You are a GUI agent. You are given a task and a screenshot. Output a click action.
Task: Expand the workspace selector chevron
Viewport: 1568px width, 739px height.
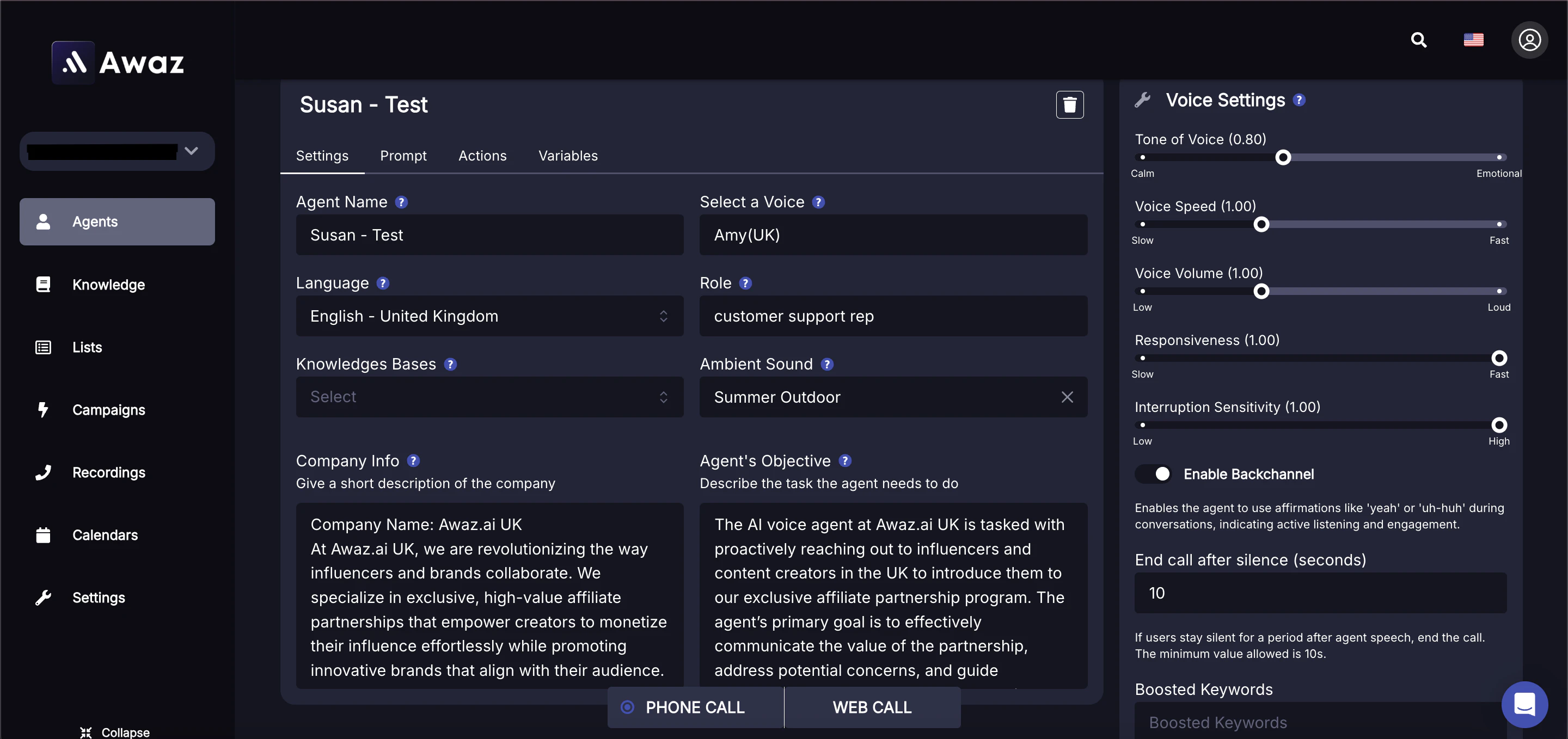[191, 151]
